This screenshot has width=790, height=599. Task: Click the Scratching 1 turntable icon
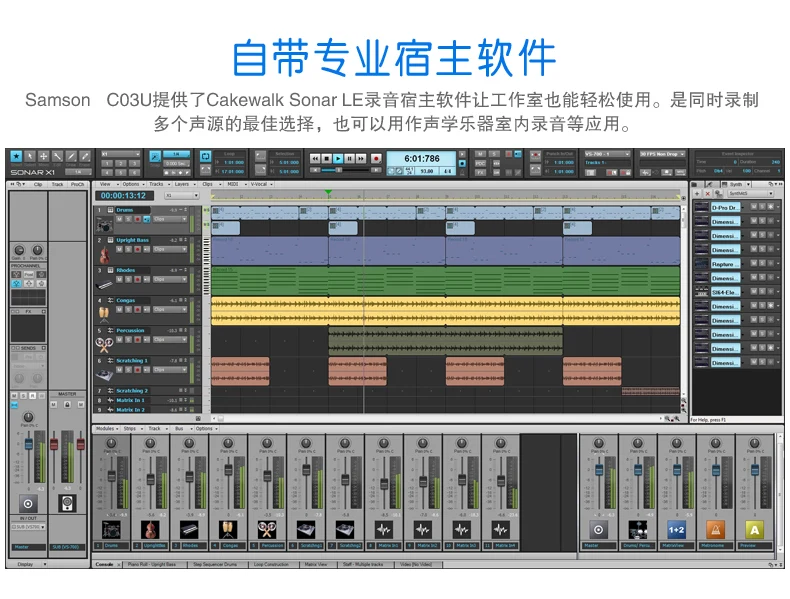coord(104,375)
